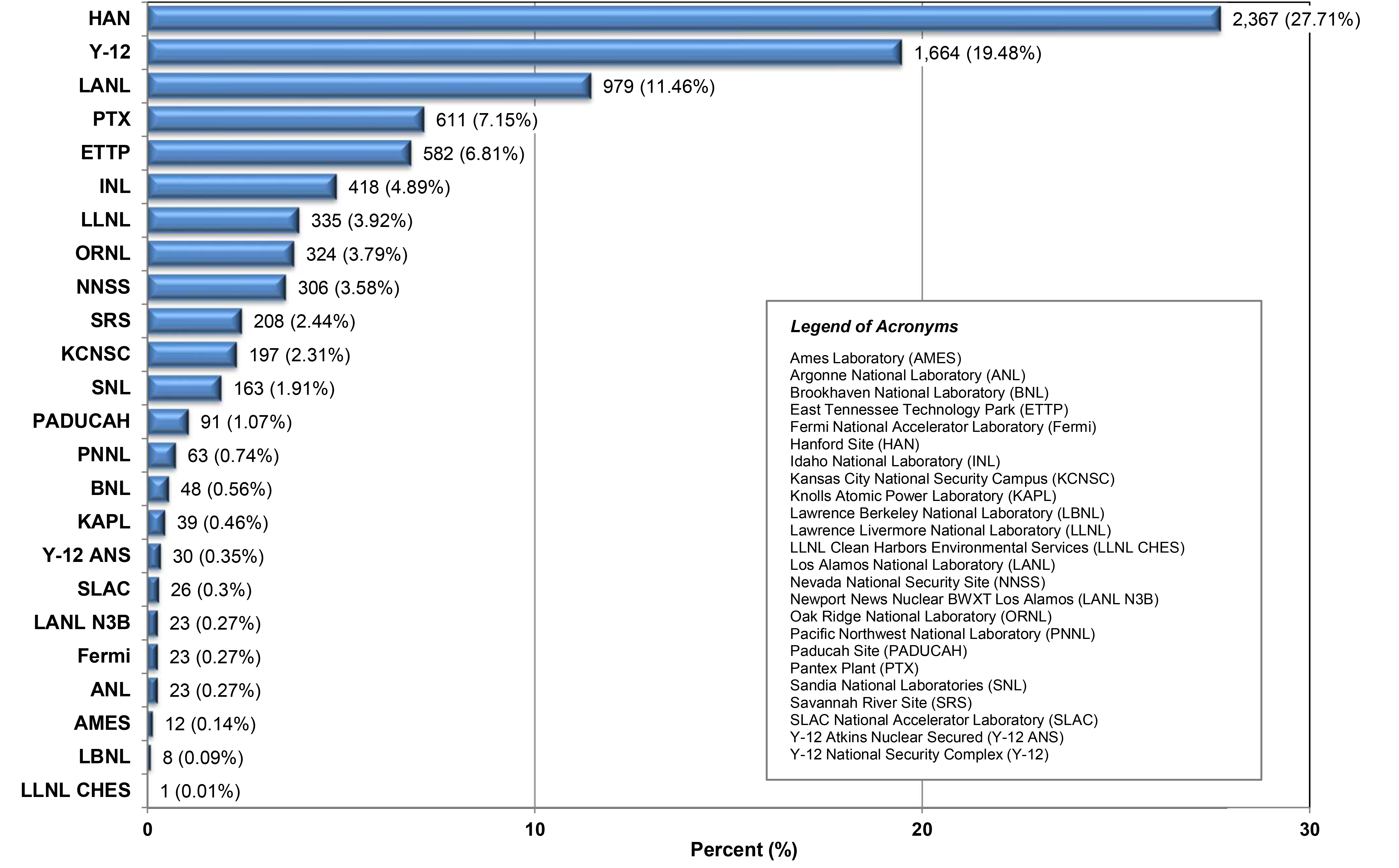Click the 'Y-12 ANS' axis label

point(87,555)
